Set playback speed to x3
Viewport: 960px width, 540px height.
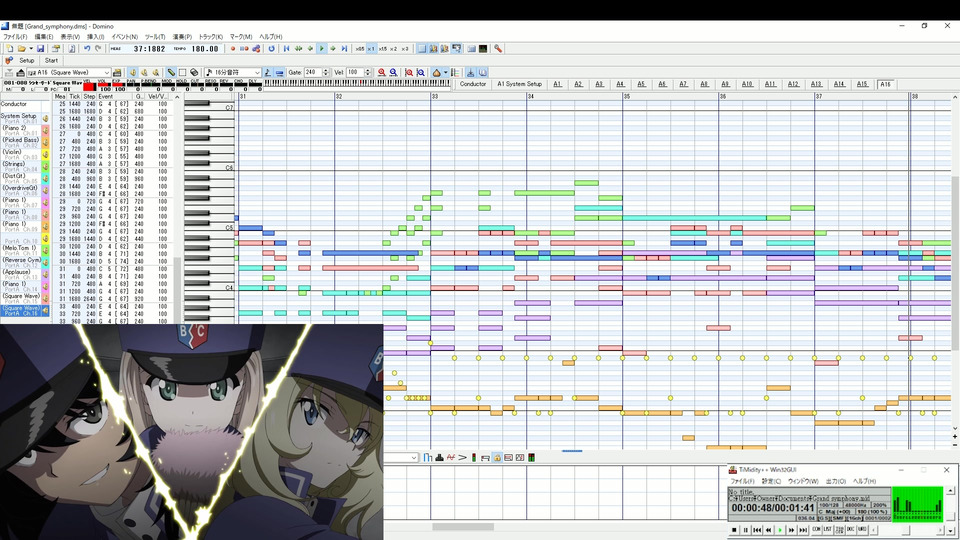click(x=405, y=48)
